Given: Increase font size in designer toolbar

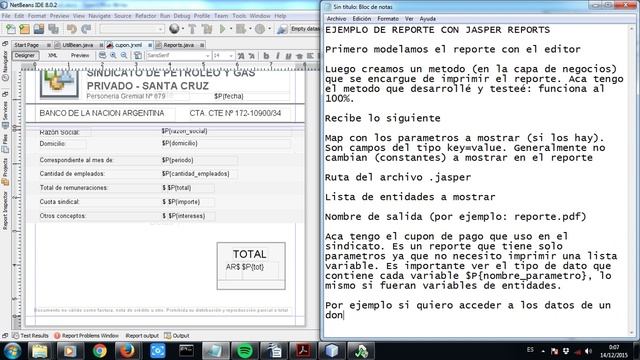Looking at the screenshot, I should [241, 56].
